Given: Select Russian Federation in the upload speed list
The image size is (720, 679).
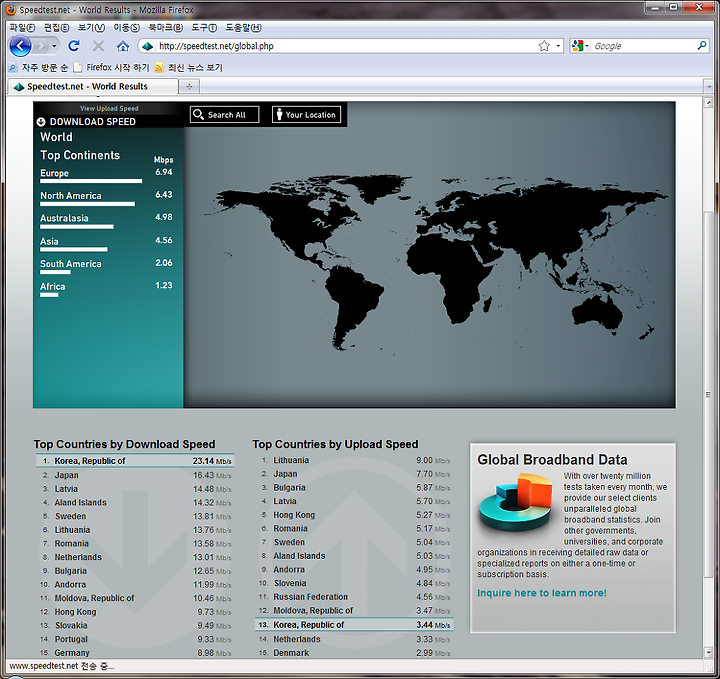Looking at the screenshot, I should pos(310,597).
